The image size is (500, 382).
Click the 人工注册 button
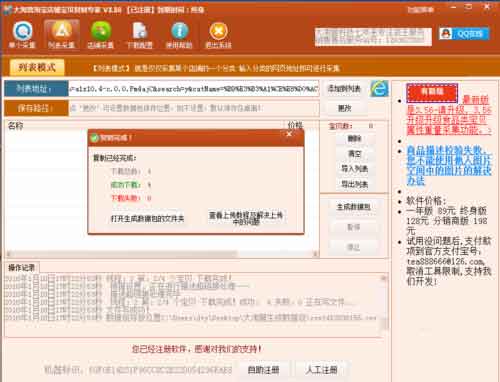click(x=321, y=370)
